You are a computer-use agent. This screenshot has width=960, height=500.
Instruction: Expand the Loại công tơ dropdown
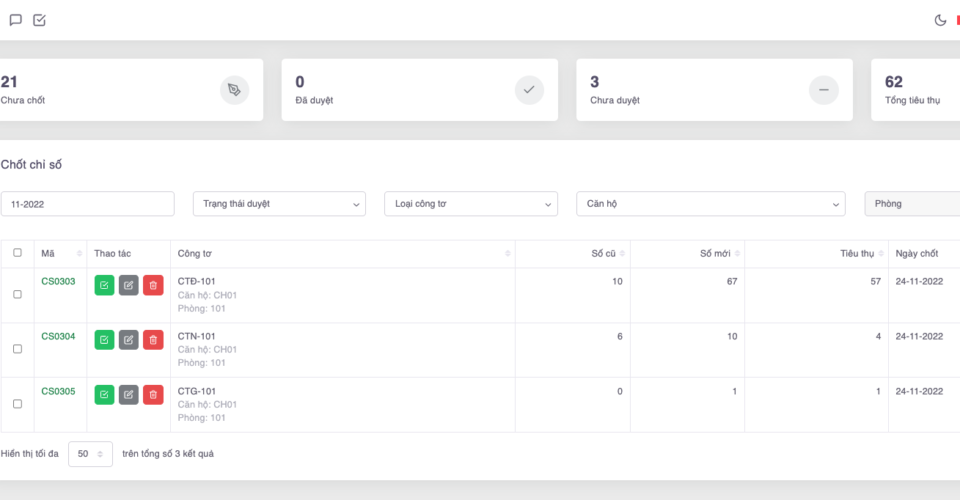pos(470,204)
